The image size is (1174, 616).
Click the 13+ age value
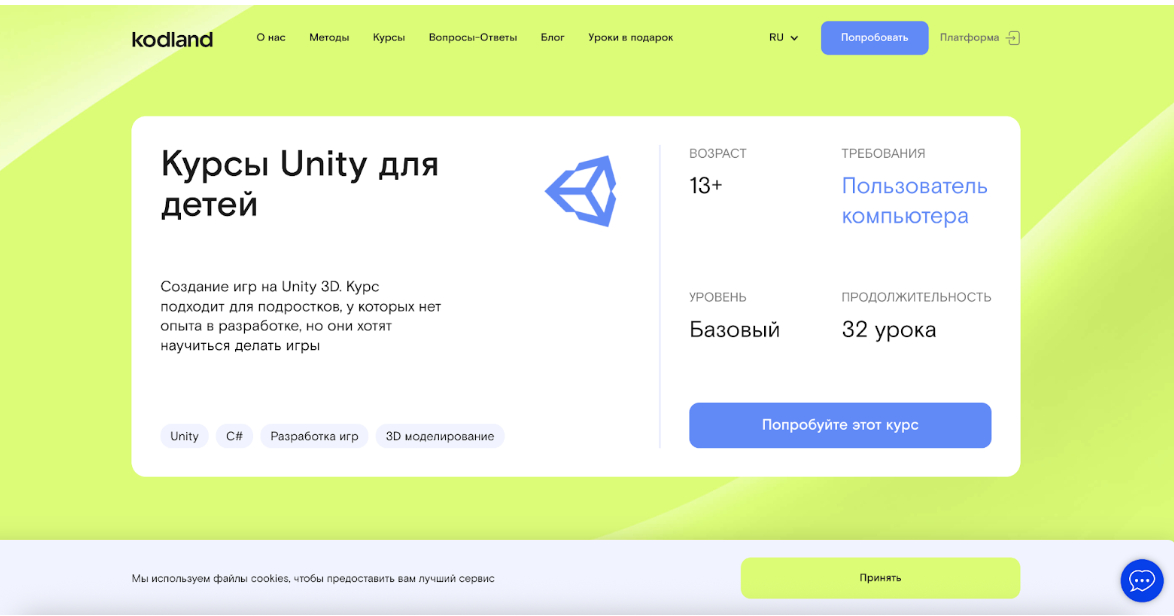pos(706,186)
